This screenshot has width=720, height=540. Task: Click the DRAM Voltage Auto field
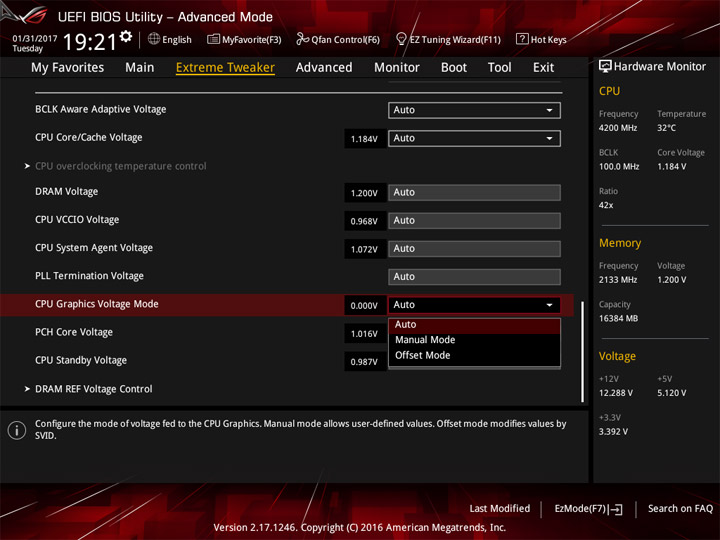pos(474,192)
